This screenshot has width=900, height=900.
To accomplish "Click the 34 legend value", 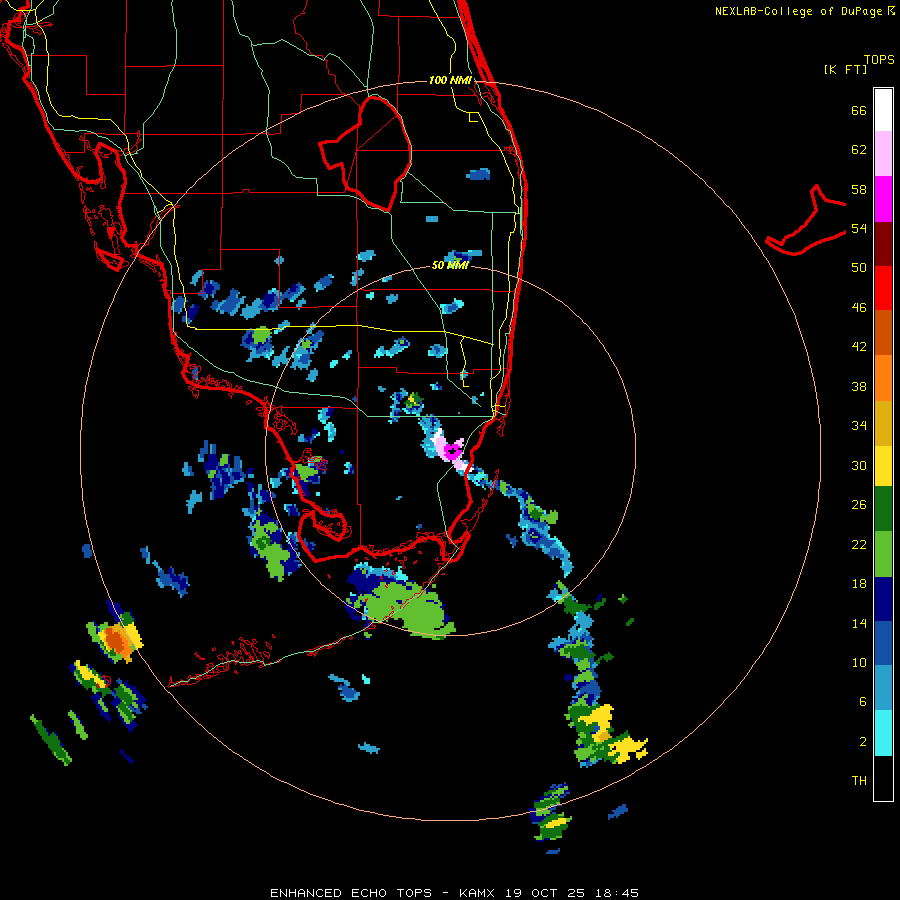I will point(859,426).
